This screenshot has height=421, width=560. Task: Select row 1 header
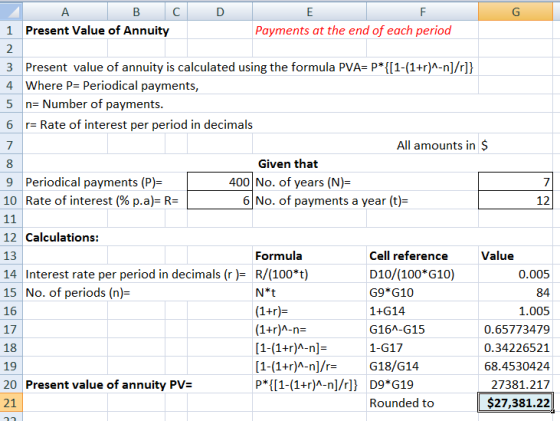10,30
